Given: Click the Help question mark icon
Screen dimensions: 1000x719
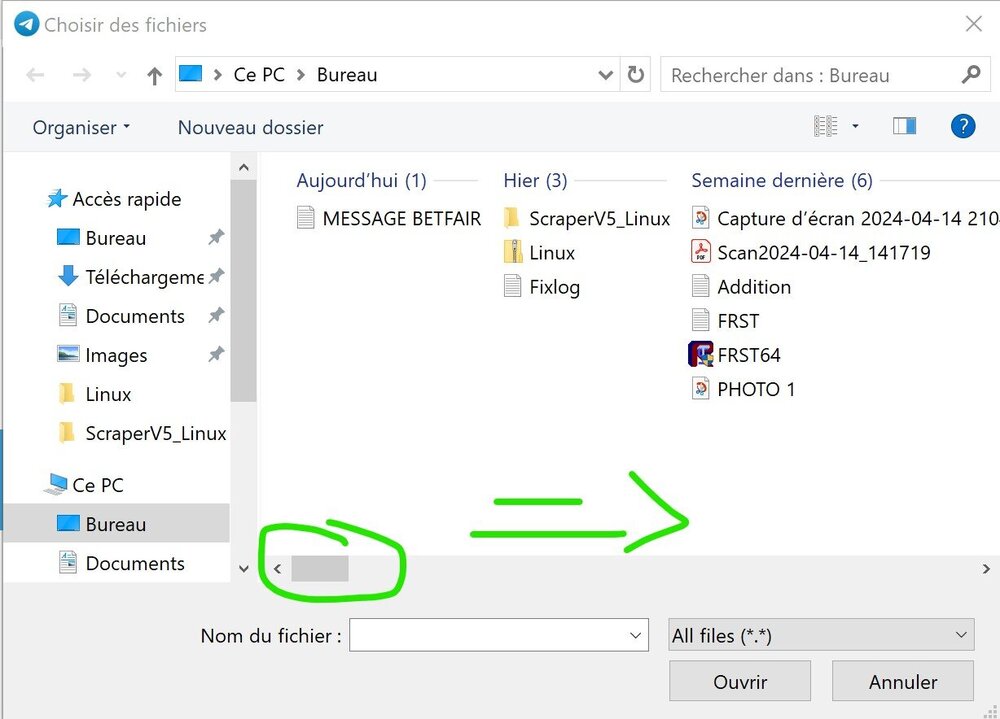Looking at the screenshot, I should [x=962, y=126].
